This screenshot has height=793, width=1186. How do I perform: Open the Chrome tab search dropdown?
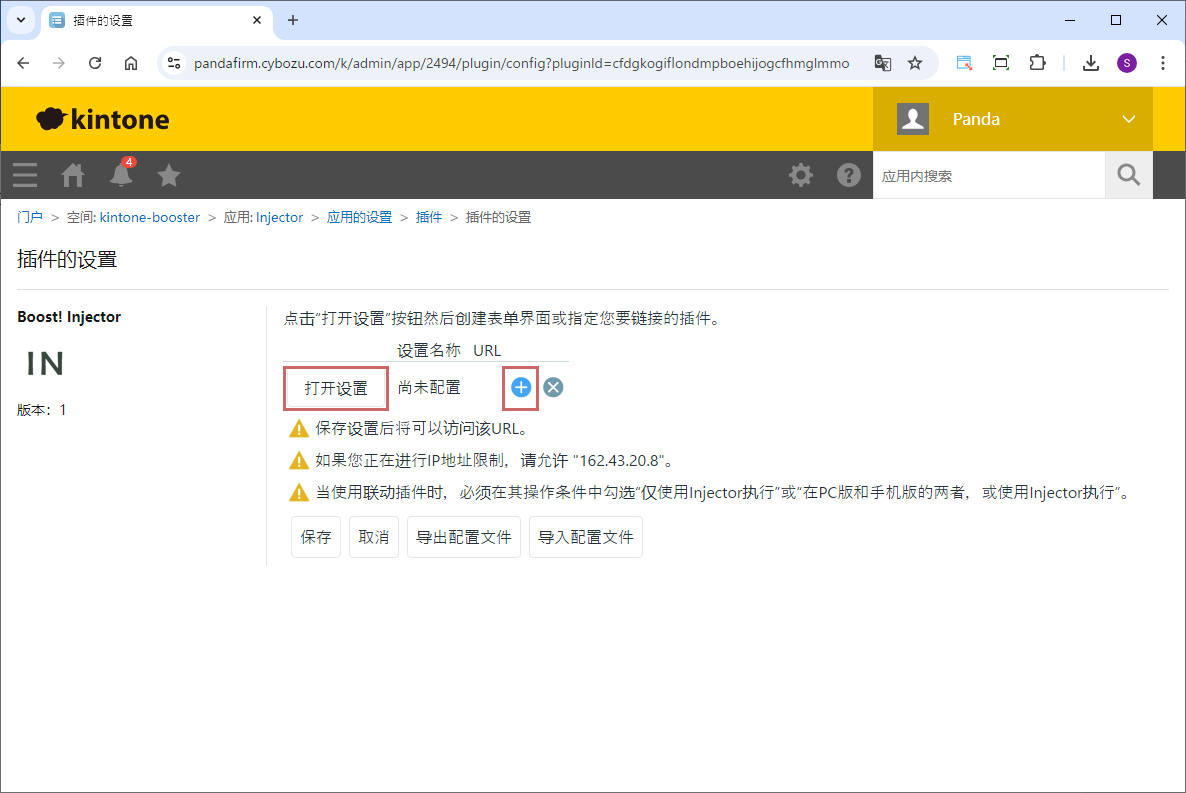[20, 20]
